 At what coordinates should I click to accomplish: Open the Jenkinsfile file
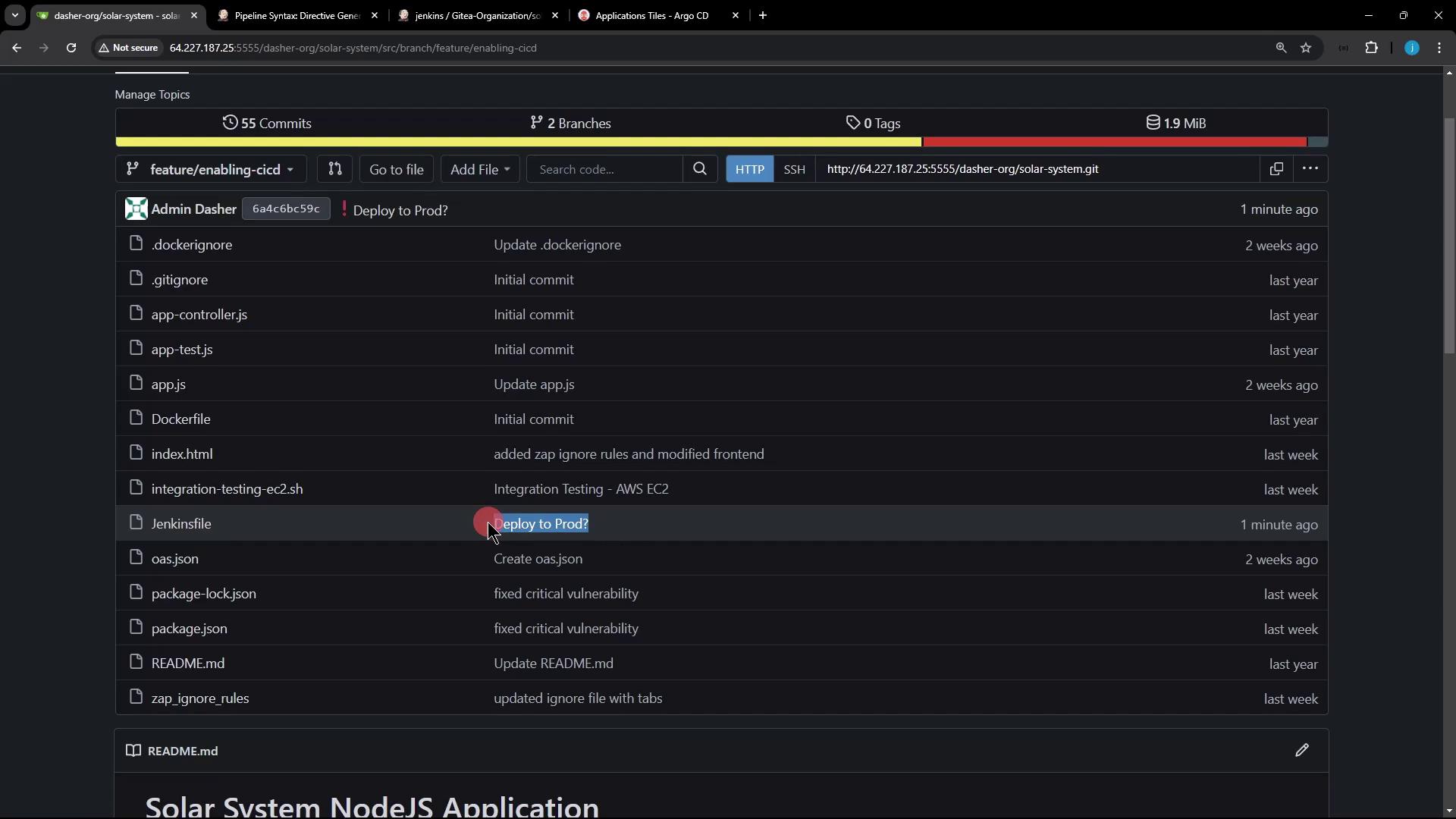pos(181,524)
